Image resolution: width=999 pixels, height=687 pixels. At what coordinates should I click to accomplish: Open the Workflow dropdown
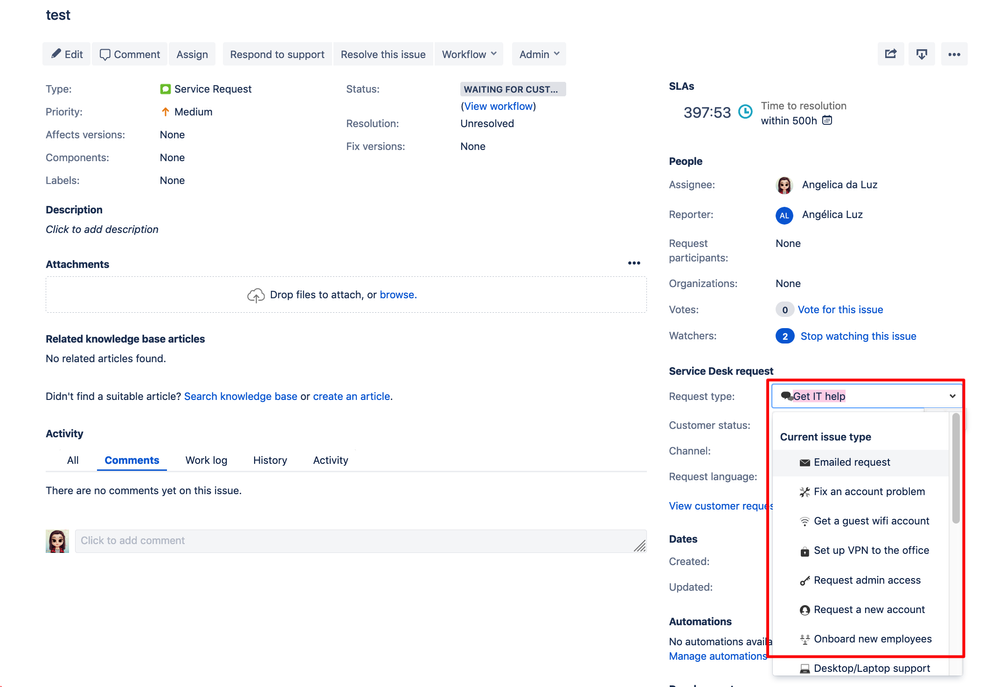pyautogui.click(x=469, y=54)
